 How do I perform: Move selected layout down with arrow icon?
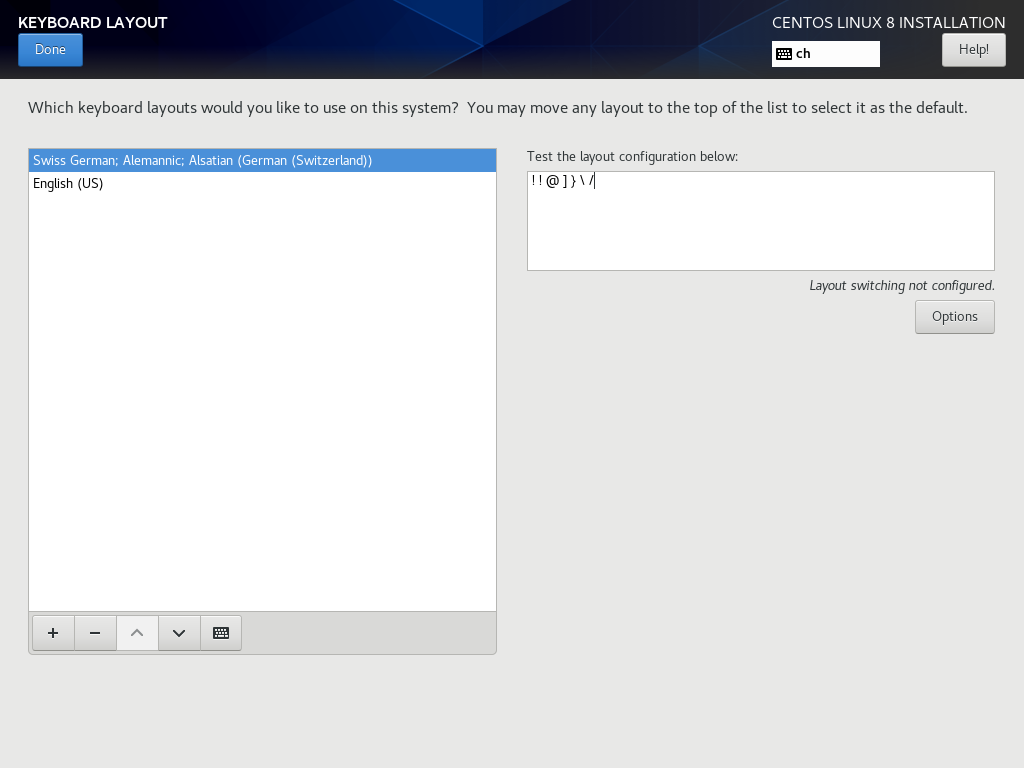(x=179, y=633)
